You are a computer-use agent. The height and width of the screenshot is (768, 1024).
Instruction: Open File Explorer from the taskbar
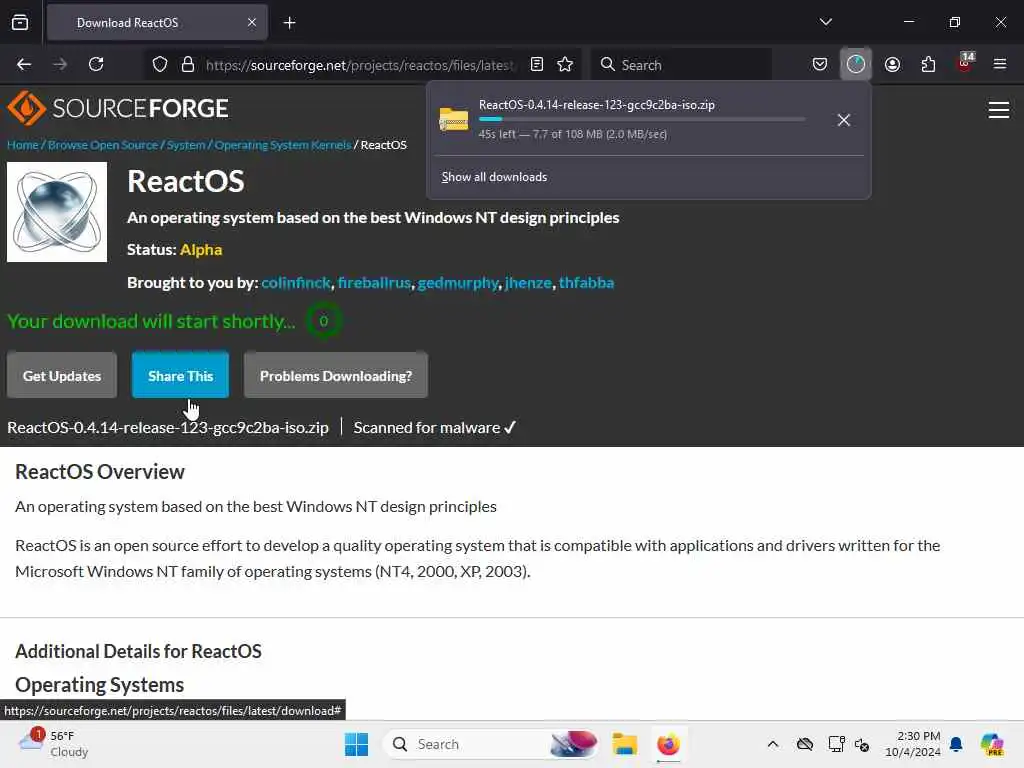pyautogui.click(x=624, y=744)
